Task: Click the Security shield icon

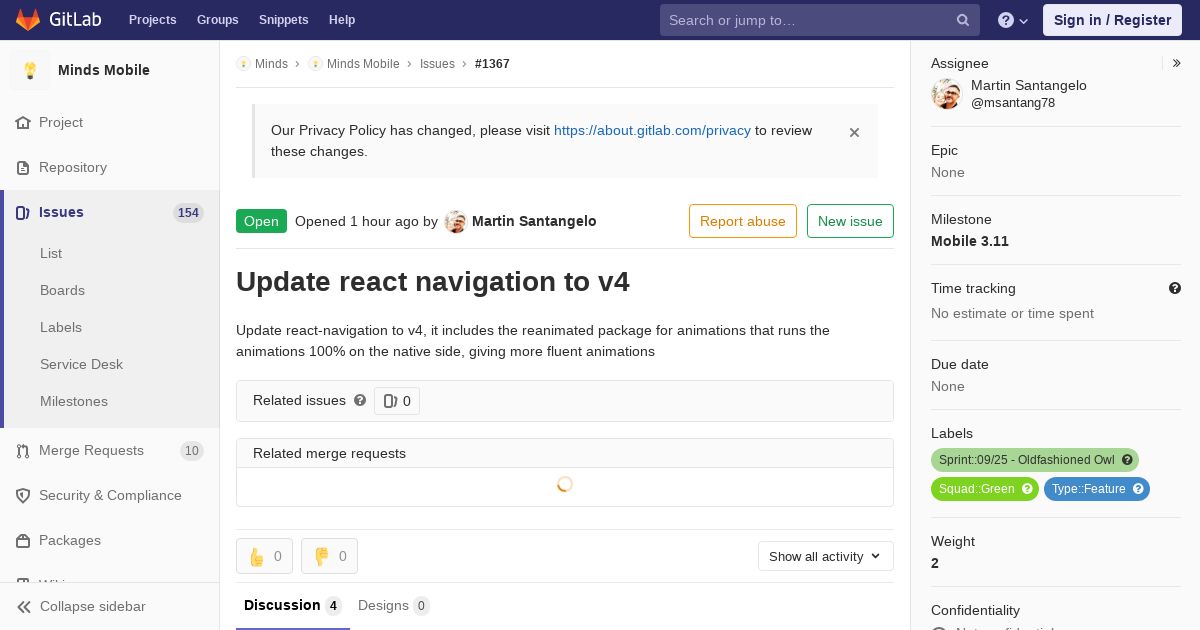Action: 23,495
